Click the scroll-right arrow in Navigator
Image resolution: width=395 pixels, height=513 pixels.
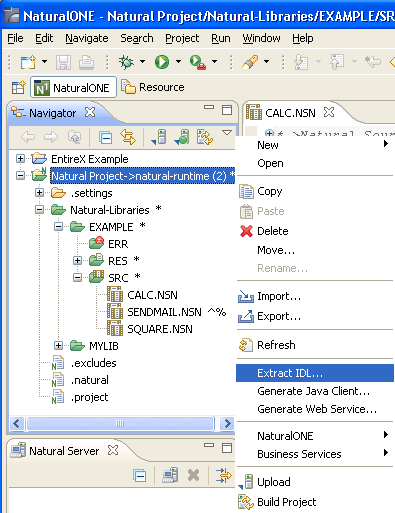click(x=228, y=423)
